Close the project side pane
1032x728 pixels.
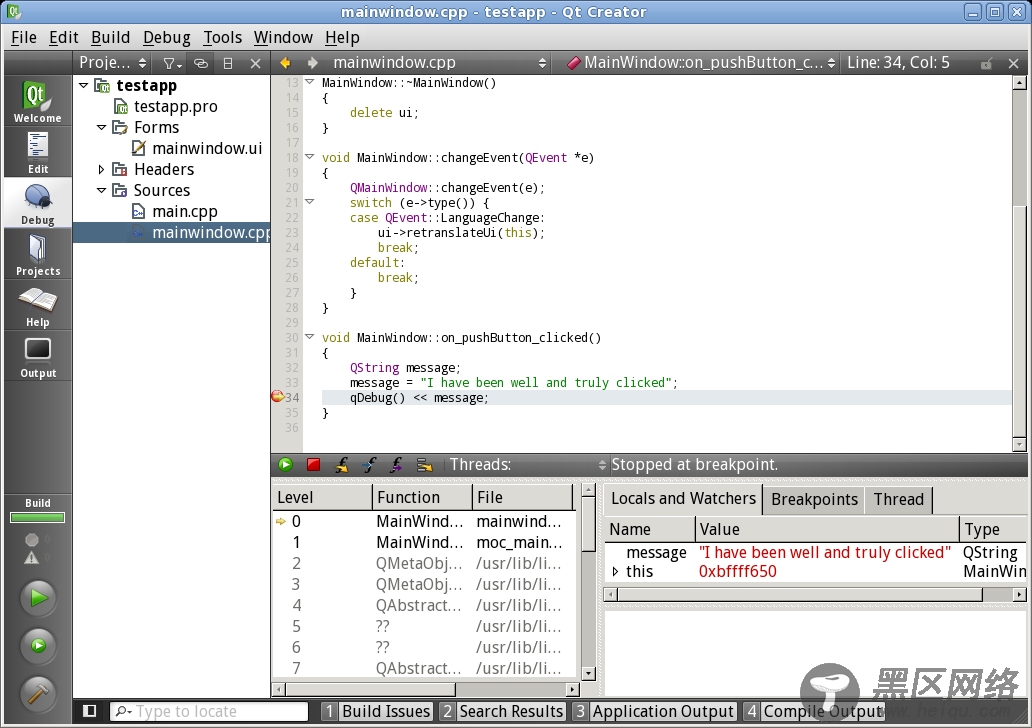point(255,63)
